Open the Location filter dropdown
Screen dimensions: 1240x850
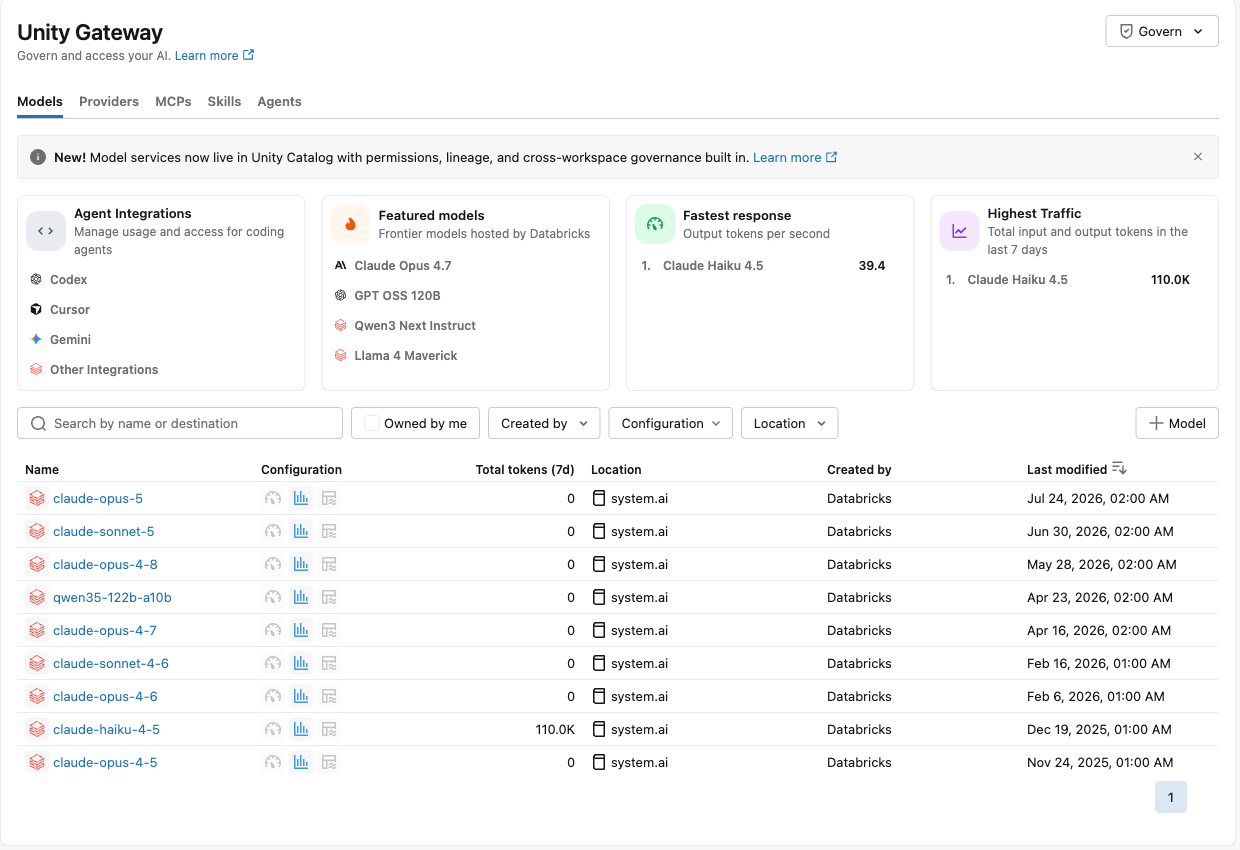(x=789, y=423)
